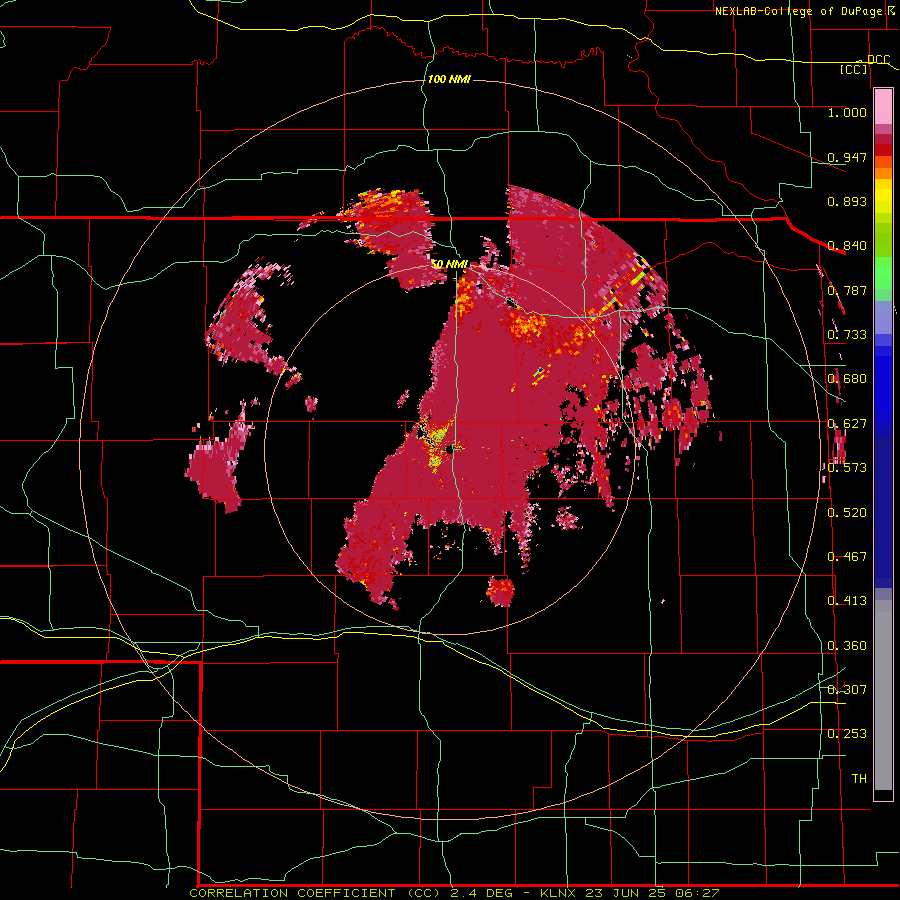Click the DCC label above the legend
Screen dimensions: 900x900
(x=878, y=60)
